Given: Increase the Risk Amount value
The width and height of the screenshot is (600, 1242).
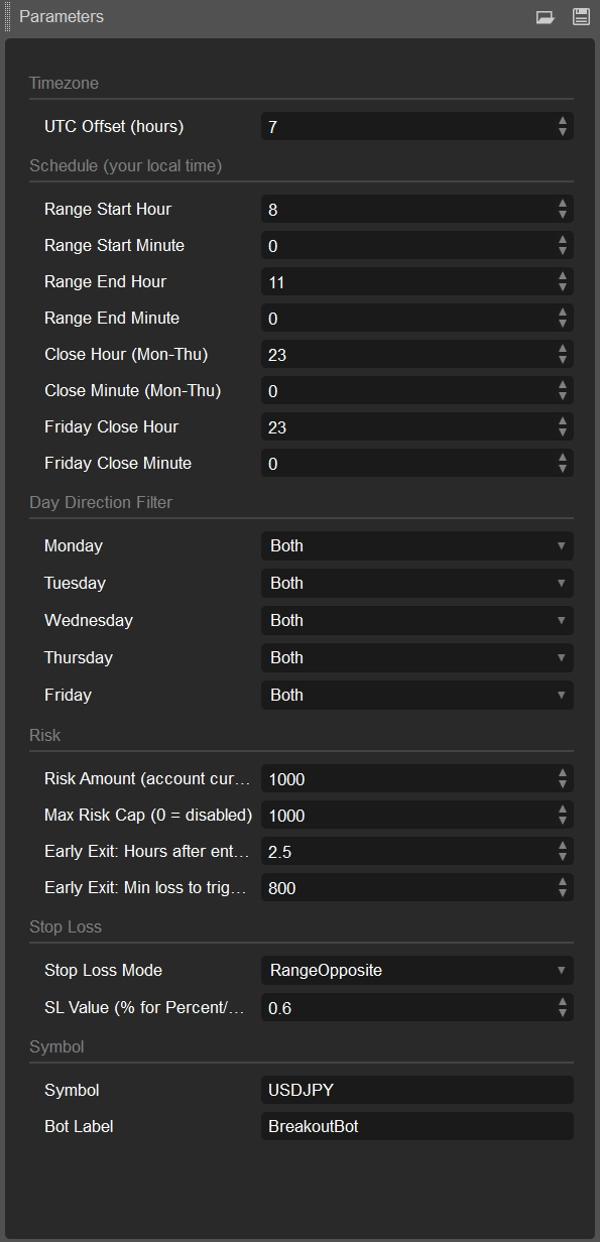Looking at the screenshot, I should coord(563,773).
